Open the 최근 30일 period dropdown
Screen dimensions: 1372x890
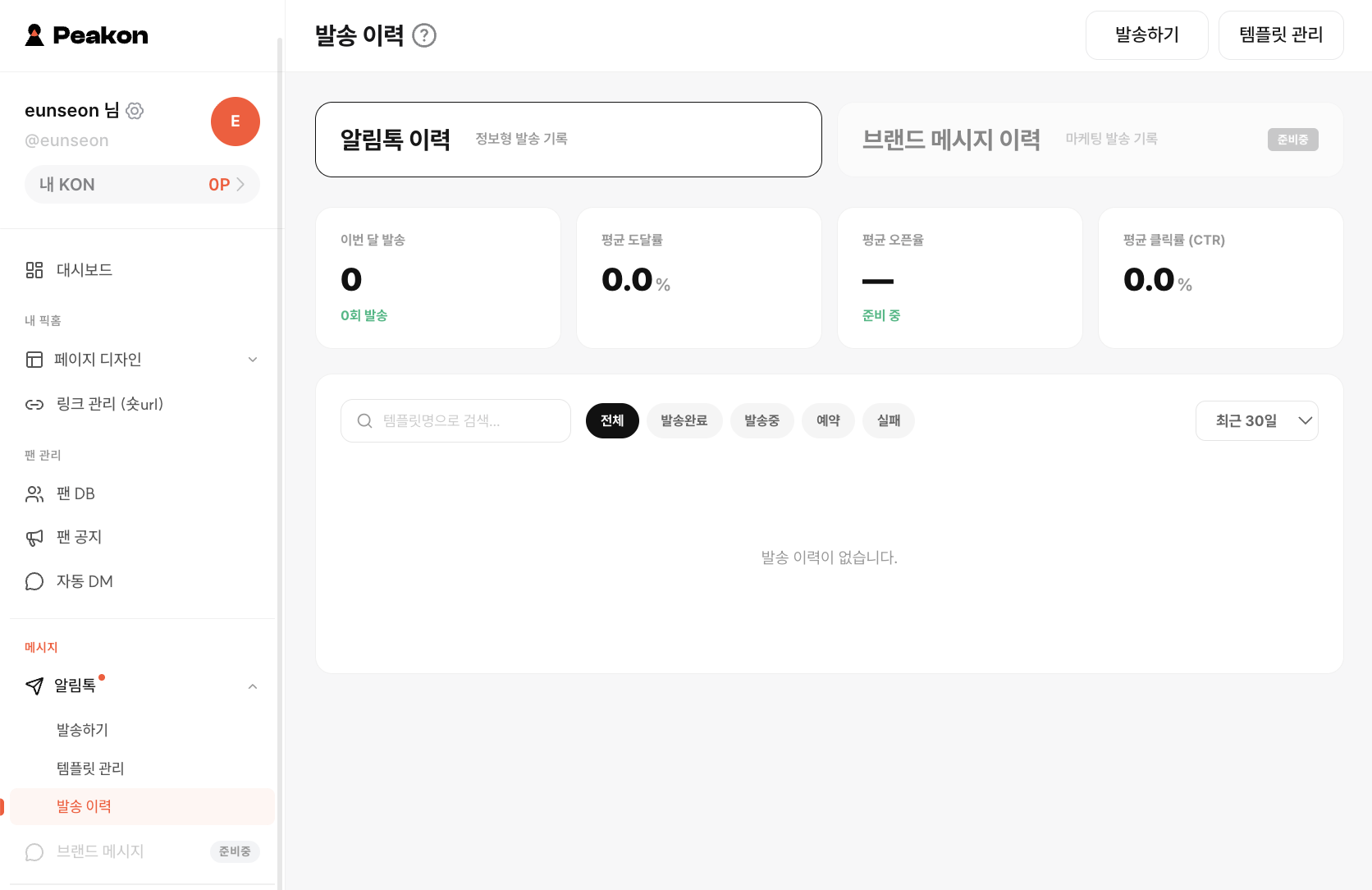pyautogui.click(x=1257, y=420)
